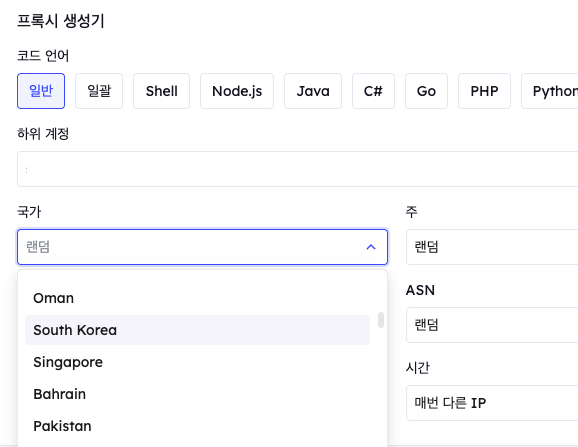Choose Bahrain from country list

(197, 394)
